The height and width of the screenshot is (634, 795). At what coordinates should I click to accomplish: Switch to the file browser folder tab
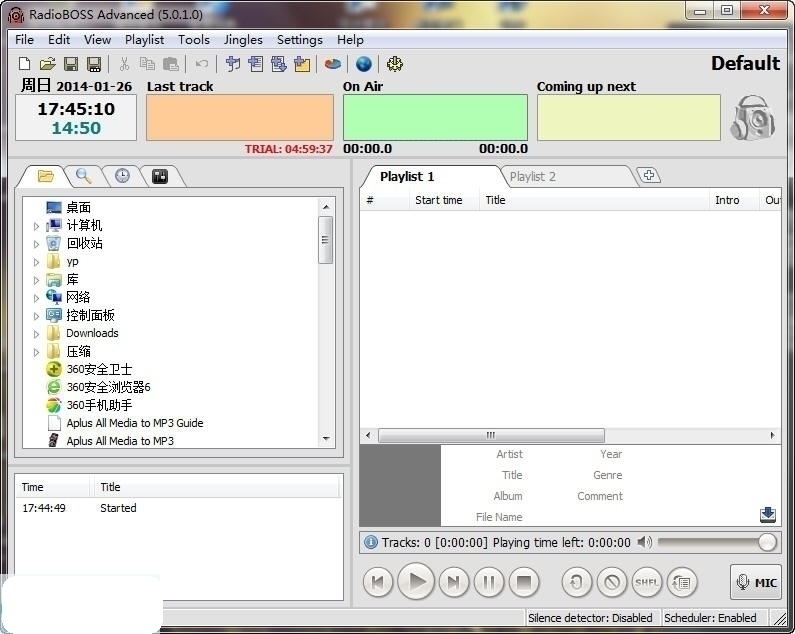click(46, 176)
